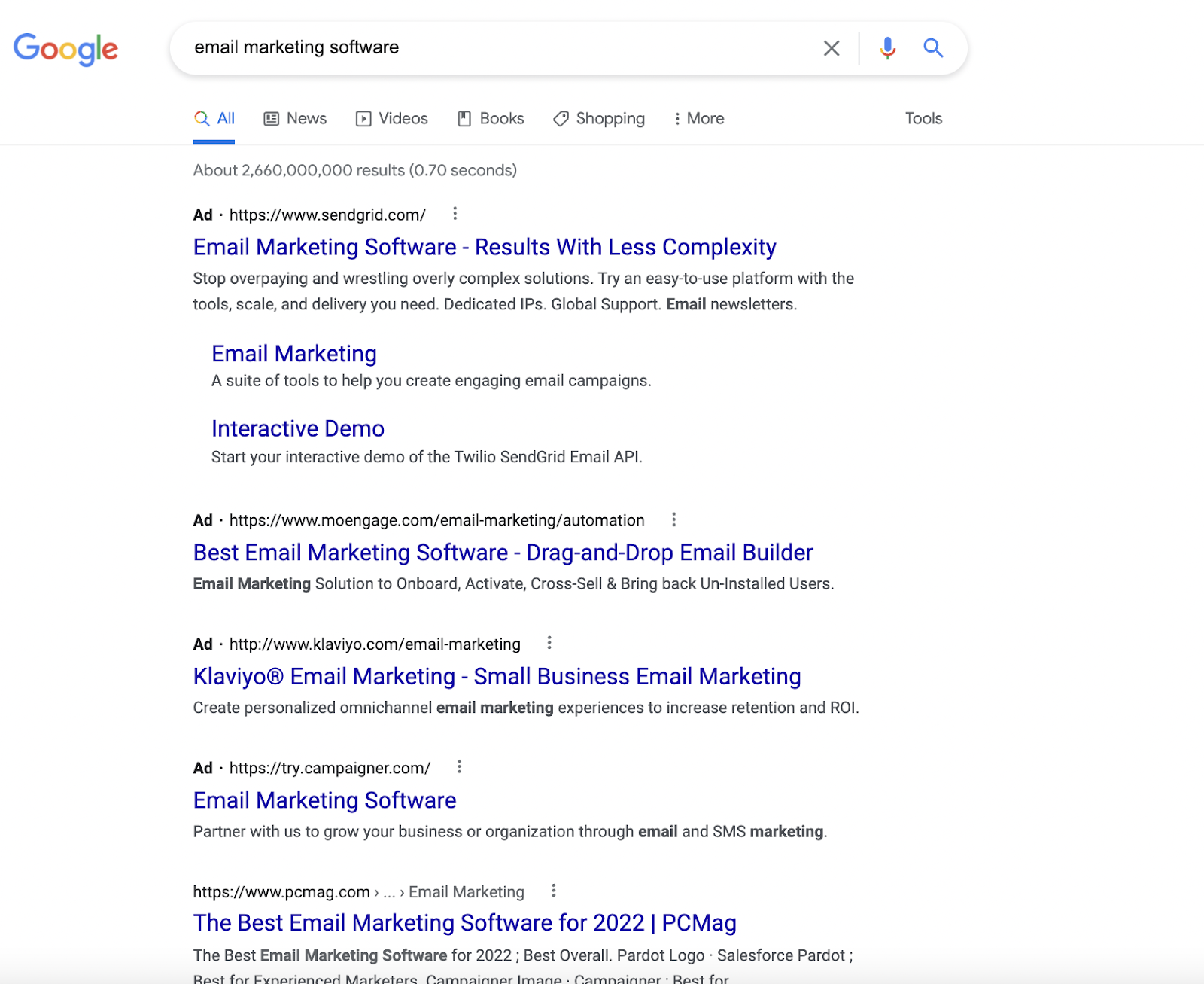The width and height of the screenshot is (1204, 984).
Task: Click 'Partner with us to grow' Campaigner description
Action: click(x=510, y=832)
